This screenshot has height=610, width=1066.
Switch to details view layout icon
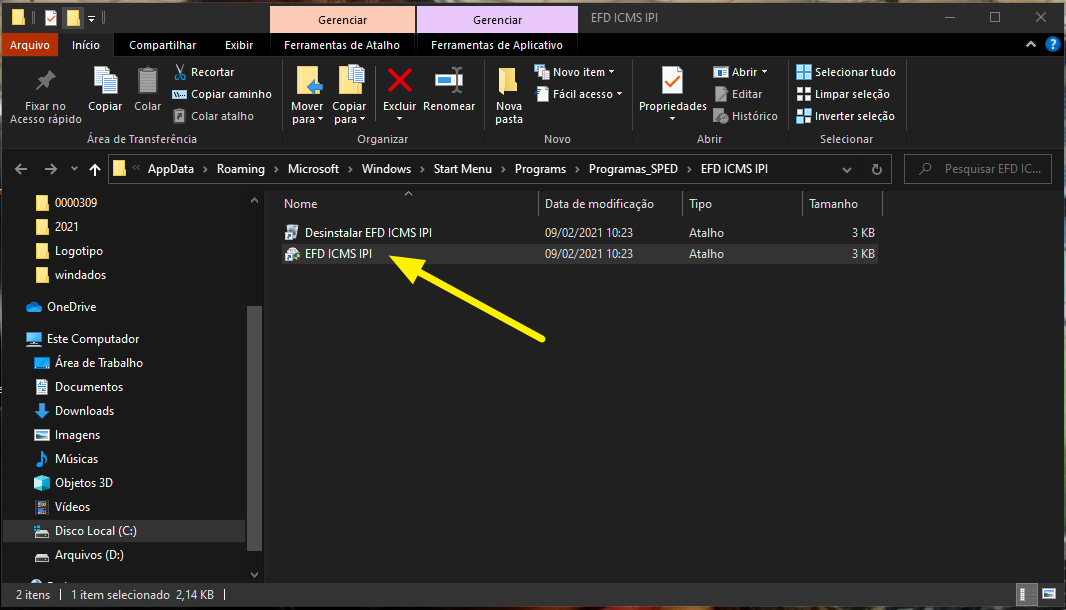coord(1027,594)
